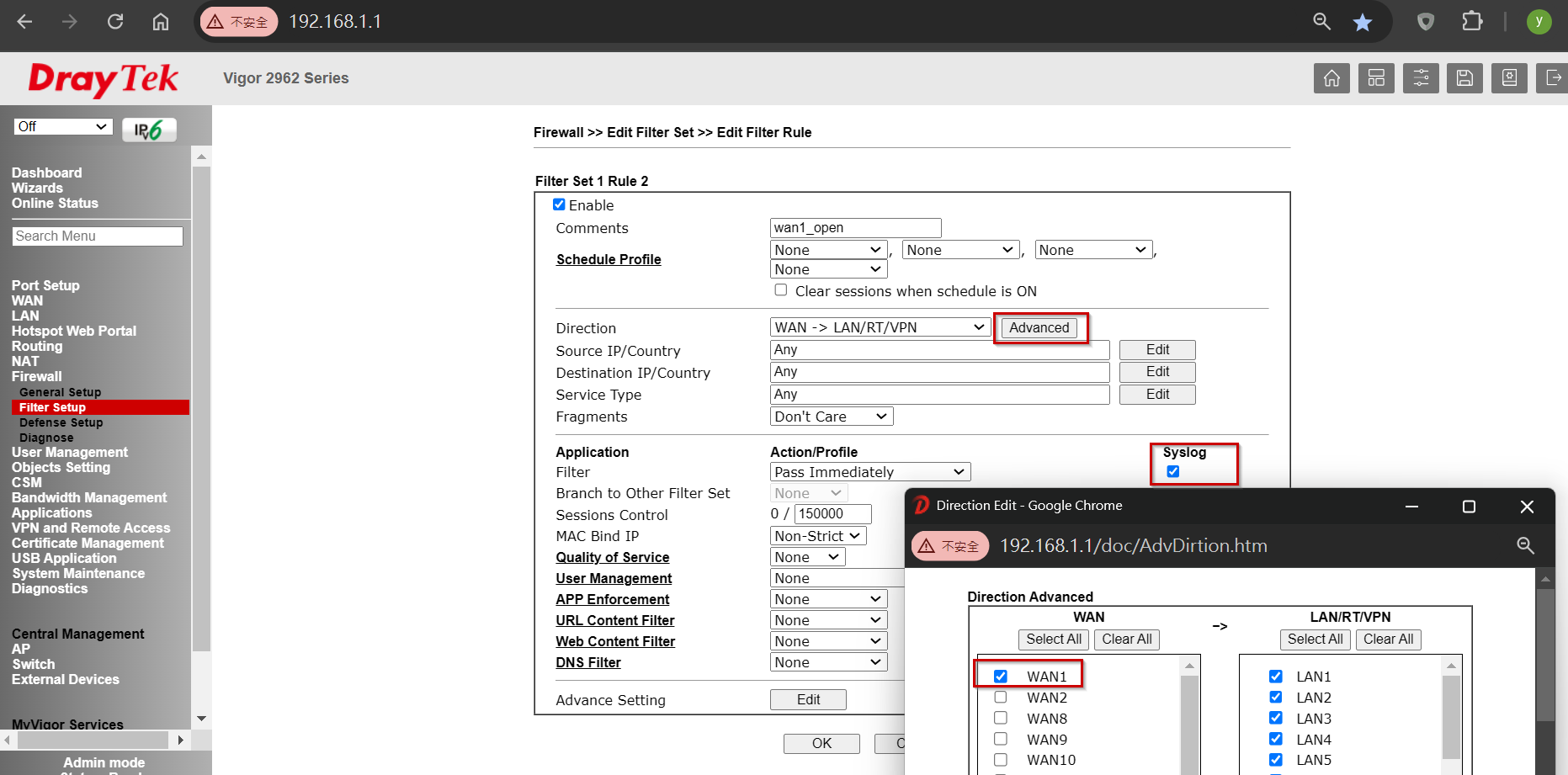Screen dimensions: 1568x775
Task: Click the sidebar vertical scrollbar
Action: (x=201, y=404)
